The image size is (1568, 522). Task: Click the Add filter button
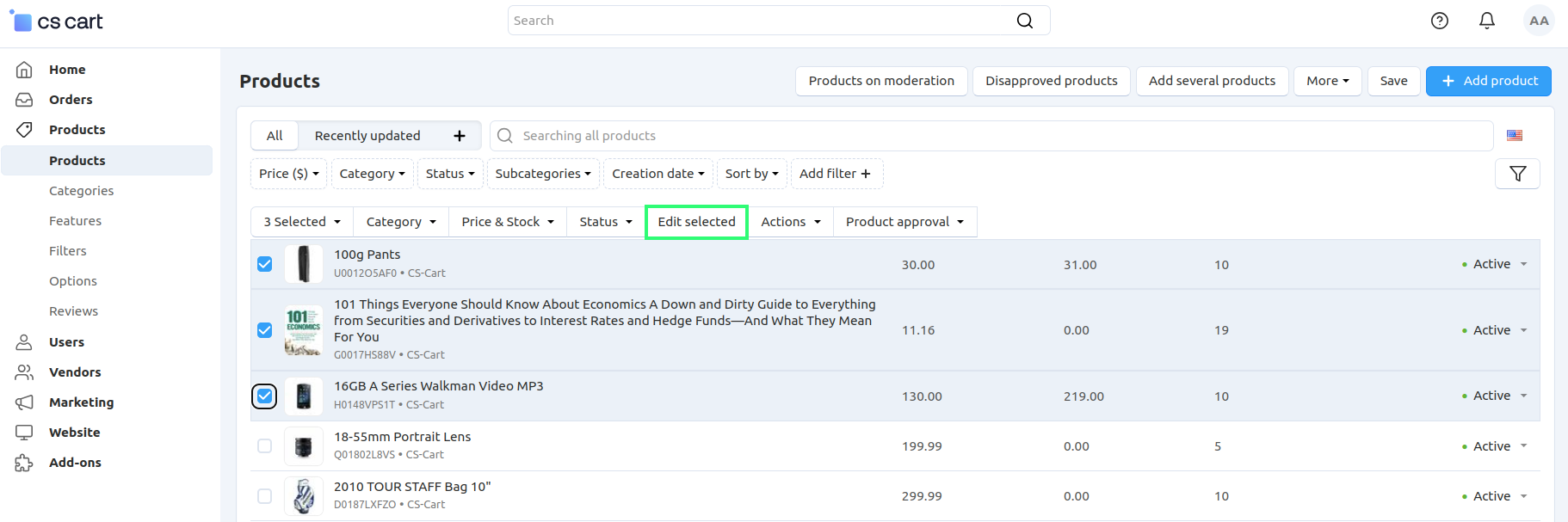(836, 174)
